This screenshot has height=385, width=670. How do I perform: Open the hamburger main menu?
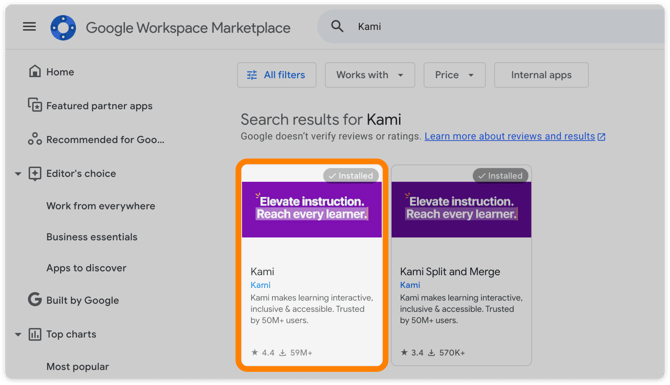[x=29, y=26]
